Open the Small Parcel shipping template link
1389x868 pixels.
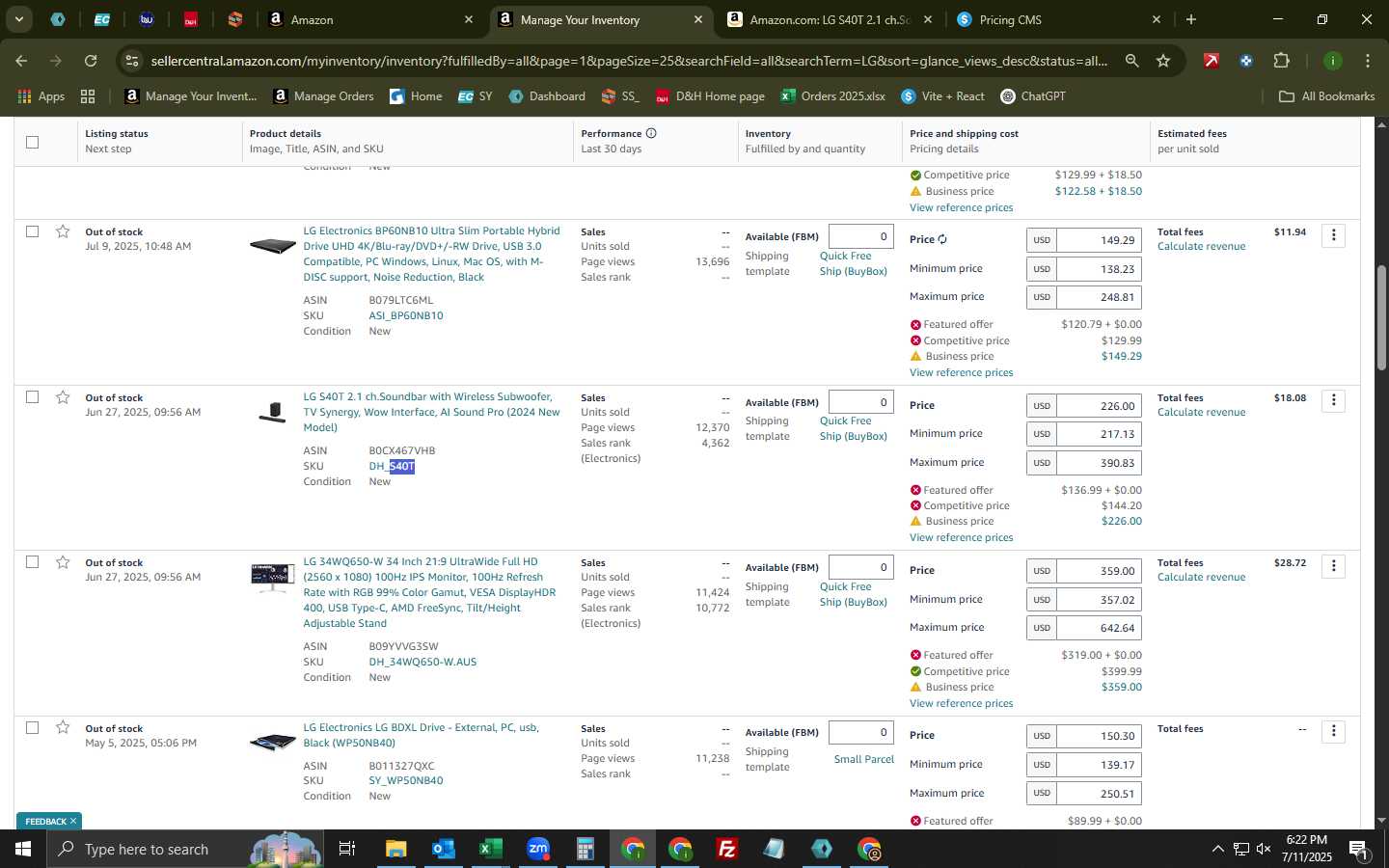click(x=863, y=759)
